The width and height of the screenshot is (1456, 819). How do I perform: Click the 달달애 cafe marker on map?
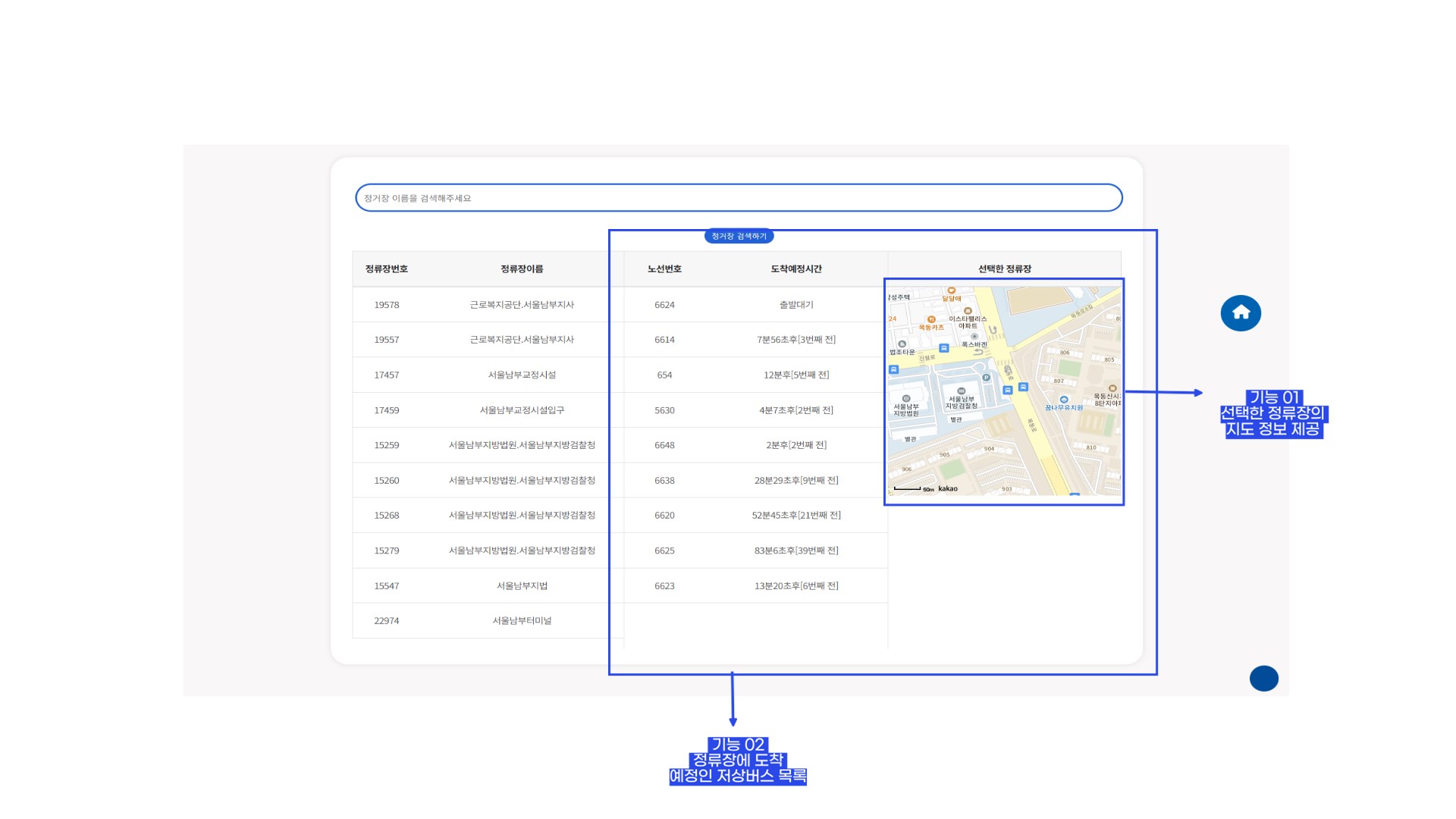pos(951,290)
